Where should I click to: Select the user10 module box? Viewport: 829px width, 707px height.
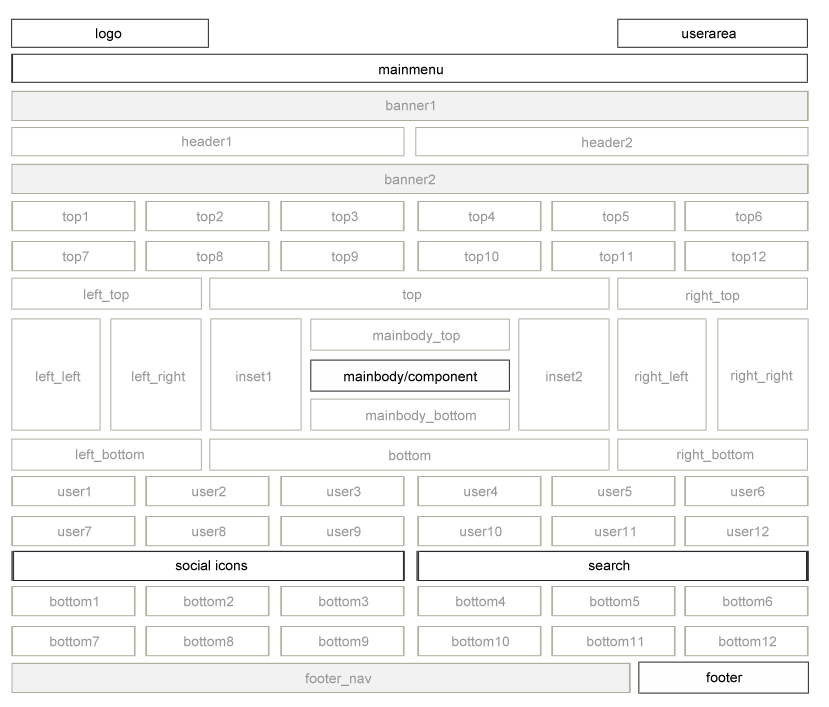(x=480, y=531)
